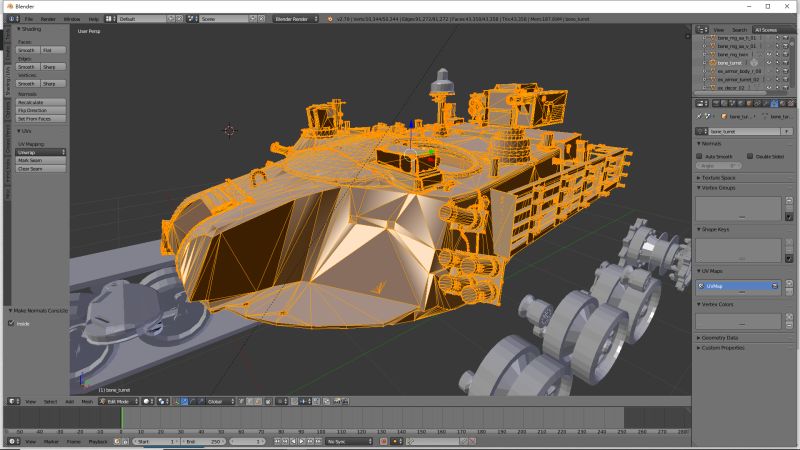Viewport: 800px width, 450px height.
Task: Toggle selectability of bone_turret in outliner
Action: (777, 63)
